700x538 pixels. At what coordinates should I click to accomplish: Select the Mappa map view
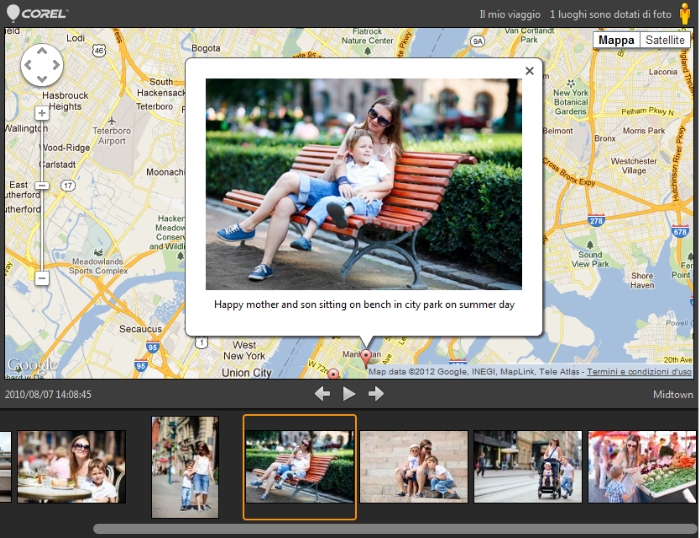616,40
